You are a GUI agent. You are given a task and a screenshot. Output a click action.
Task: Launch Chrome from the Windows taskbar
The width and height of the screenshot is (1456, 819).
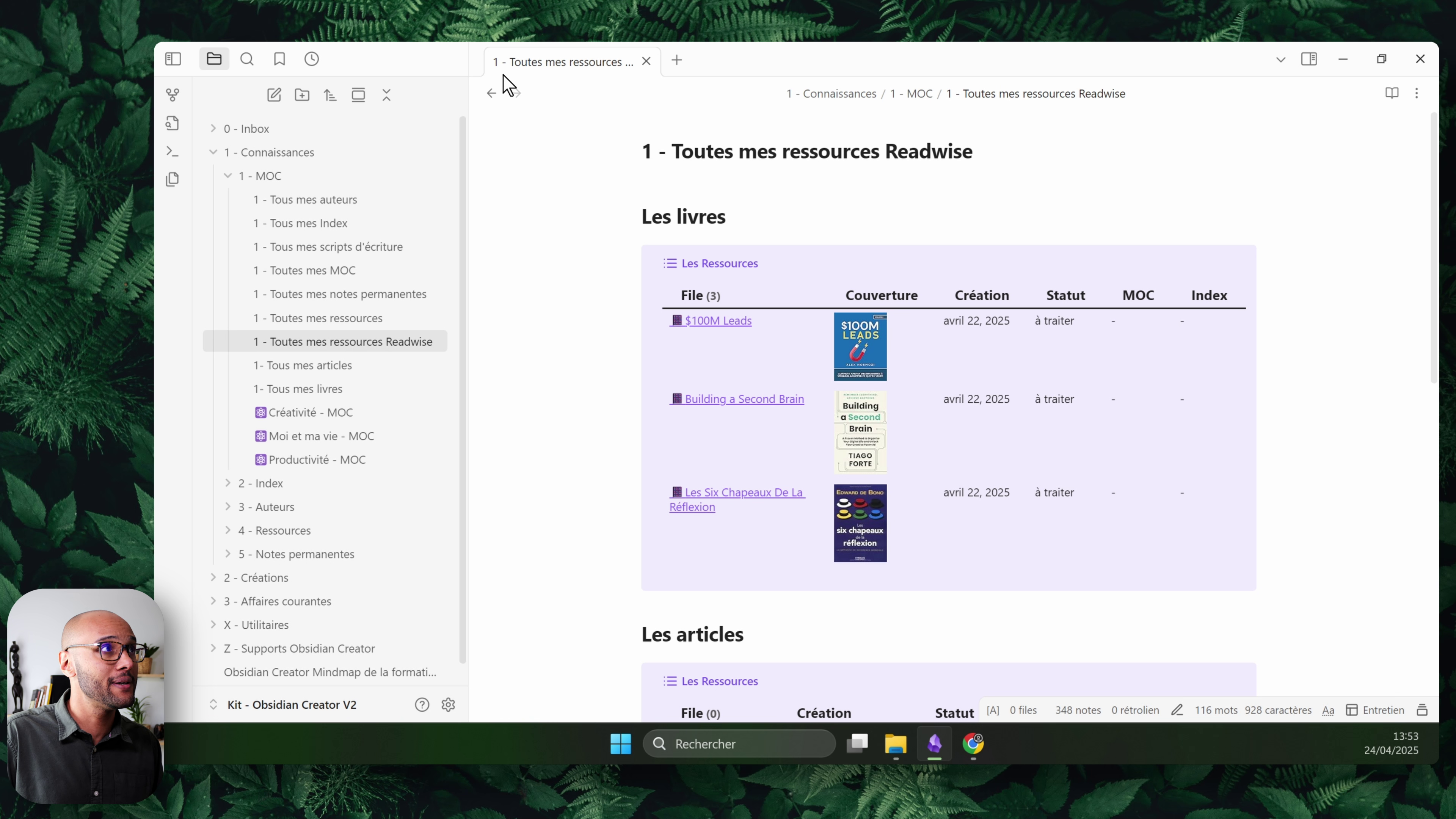[x=973, y=744]
